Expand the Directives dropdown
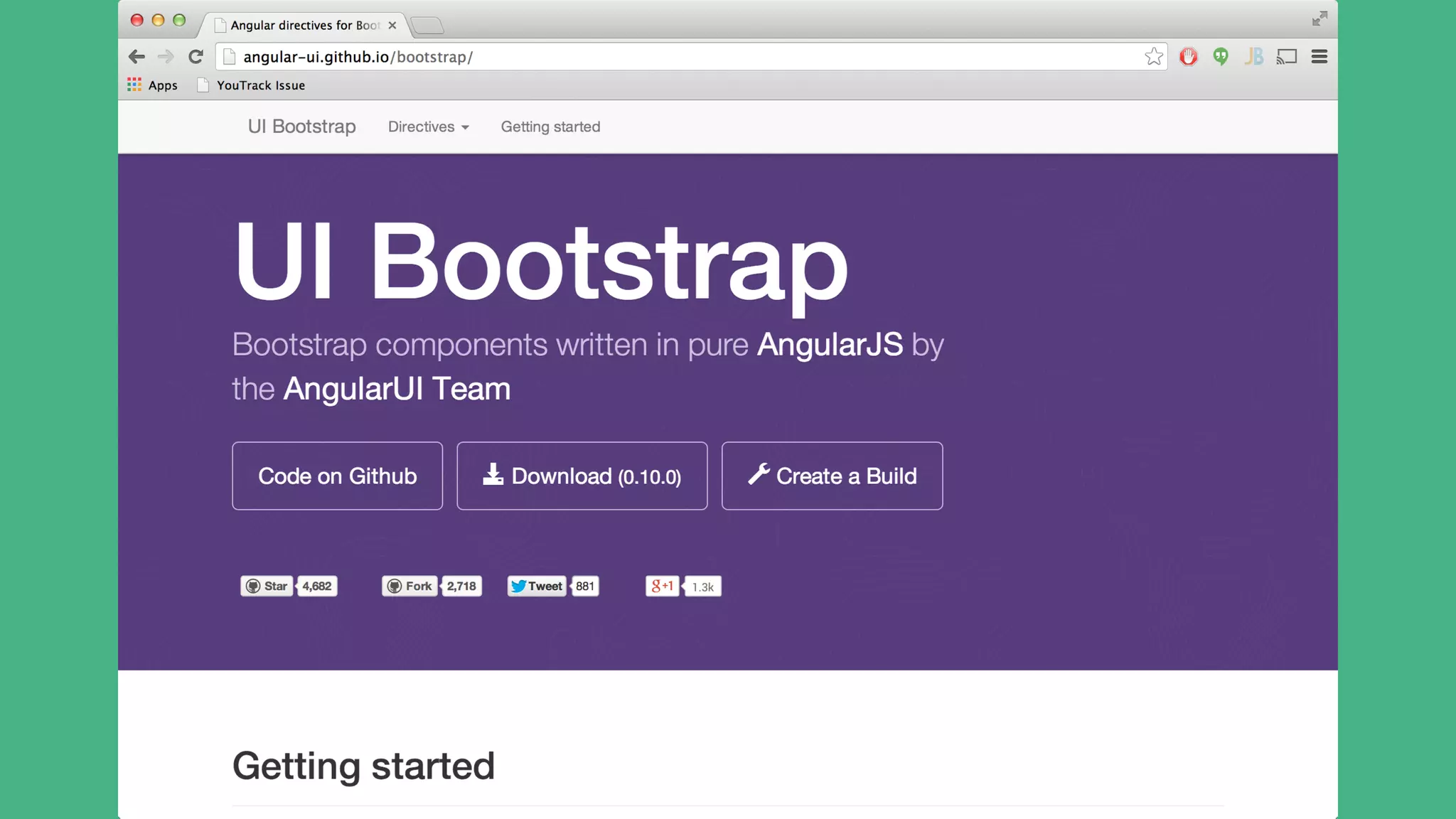1456x819 pixels. (428, 127)
